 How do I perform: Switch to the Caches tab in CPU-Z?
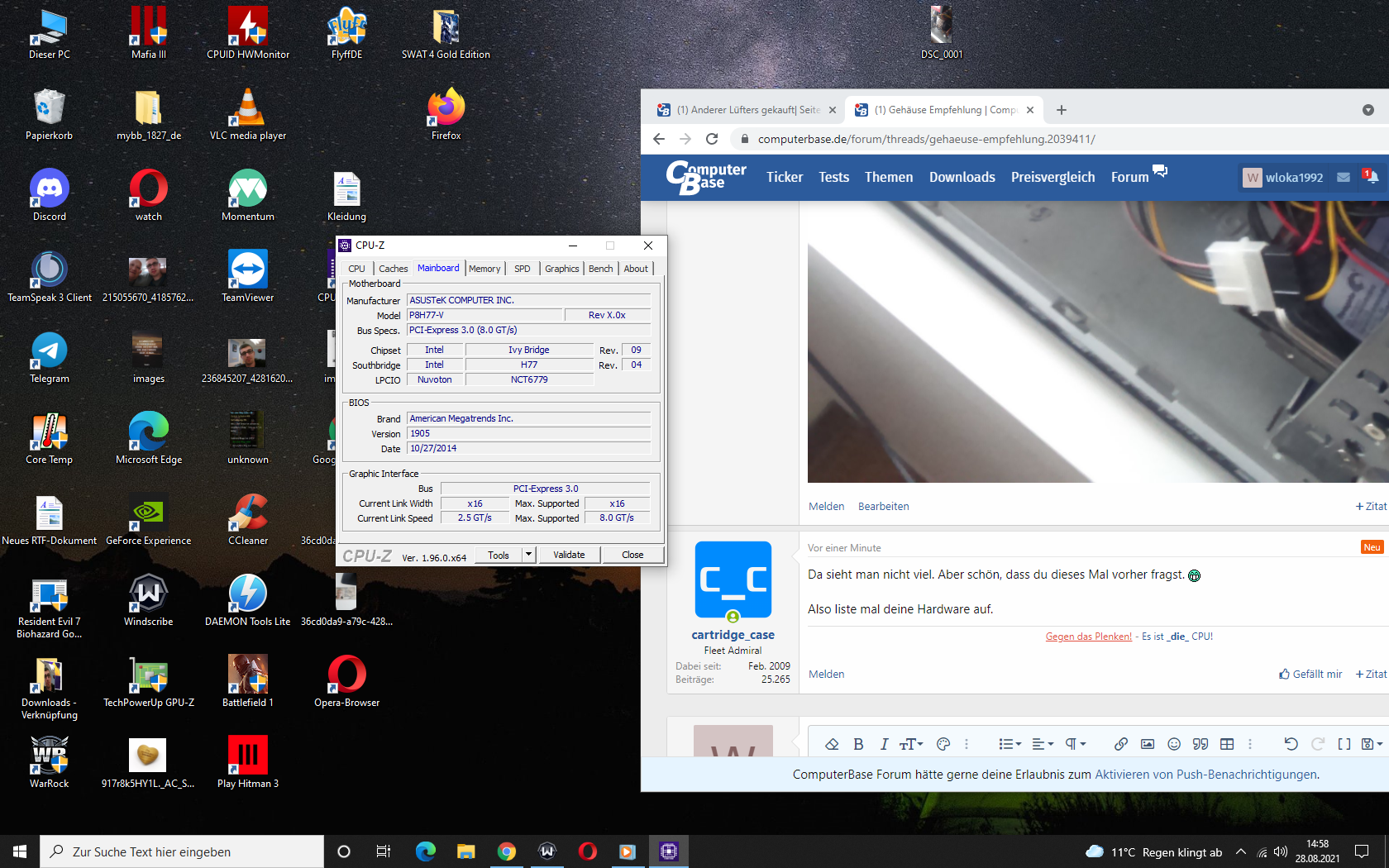pos(393,269)
